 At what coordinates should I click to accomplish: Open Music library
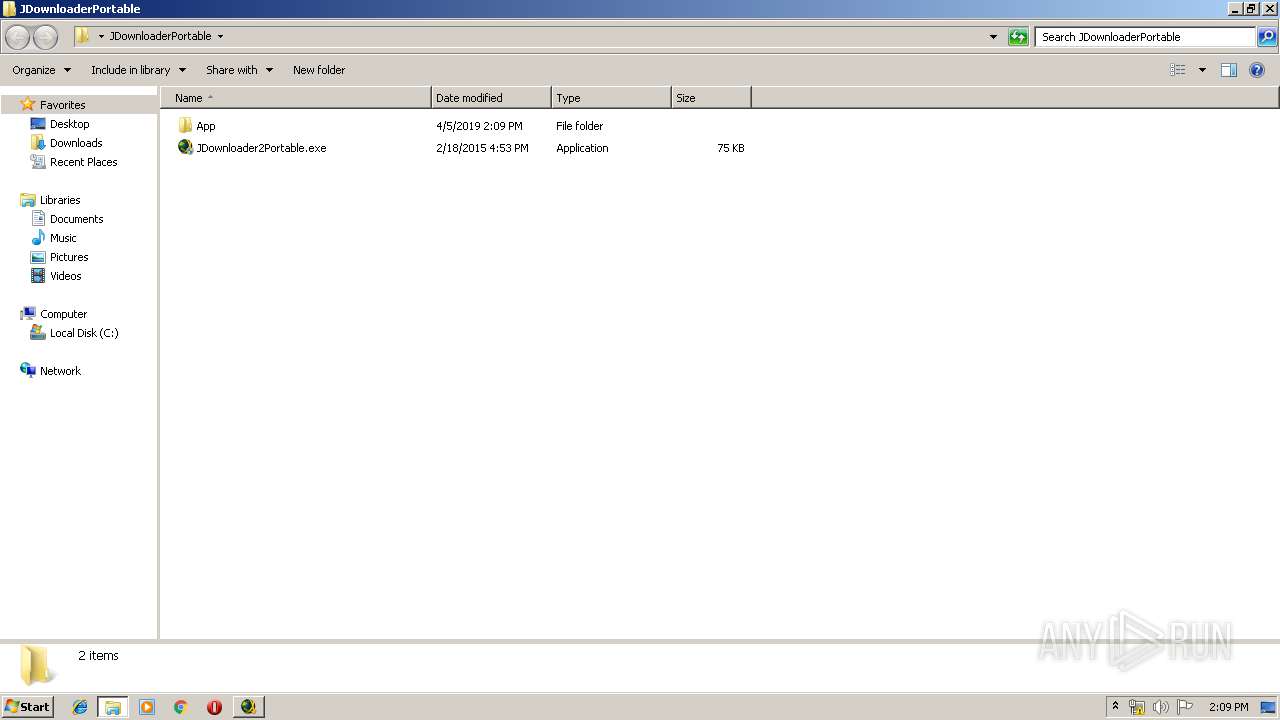click(63, 238)
